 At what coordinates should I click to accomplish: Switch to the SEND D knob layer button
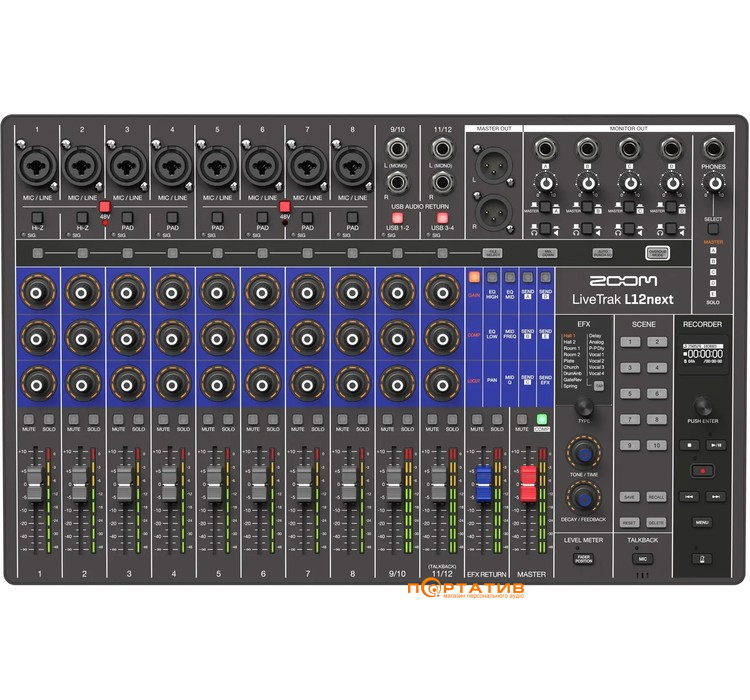[545, 277]
